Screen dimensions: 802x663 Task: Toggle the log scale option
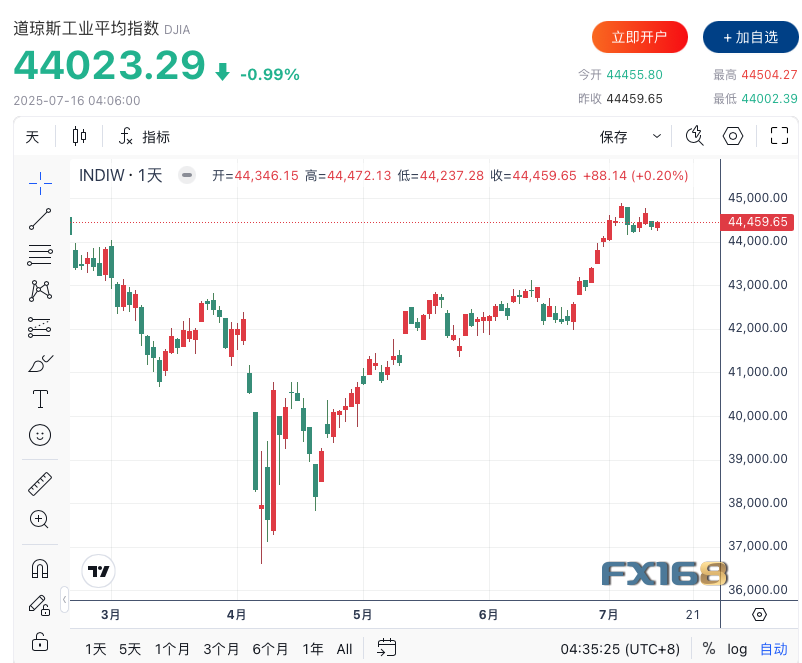[737, 648]
